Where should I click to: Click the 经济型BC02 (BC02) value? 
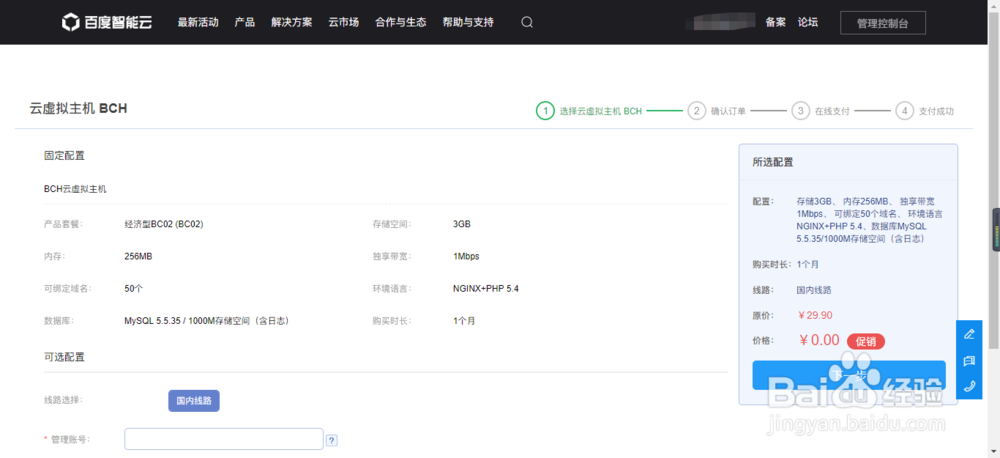coord(164,224)
